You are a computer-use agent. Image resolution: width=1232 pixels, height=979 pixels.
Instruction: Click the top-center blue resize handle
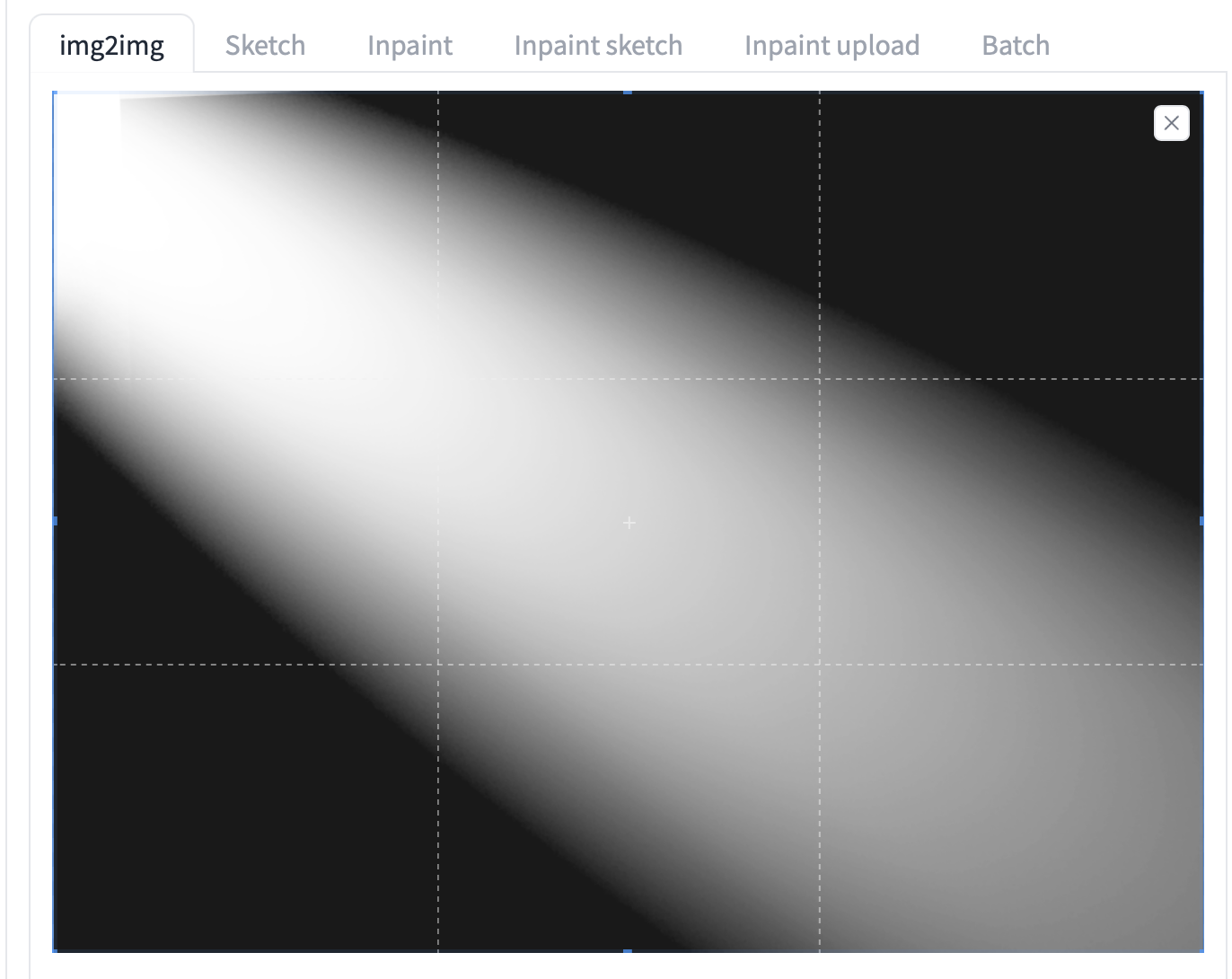[627, 91]
